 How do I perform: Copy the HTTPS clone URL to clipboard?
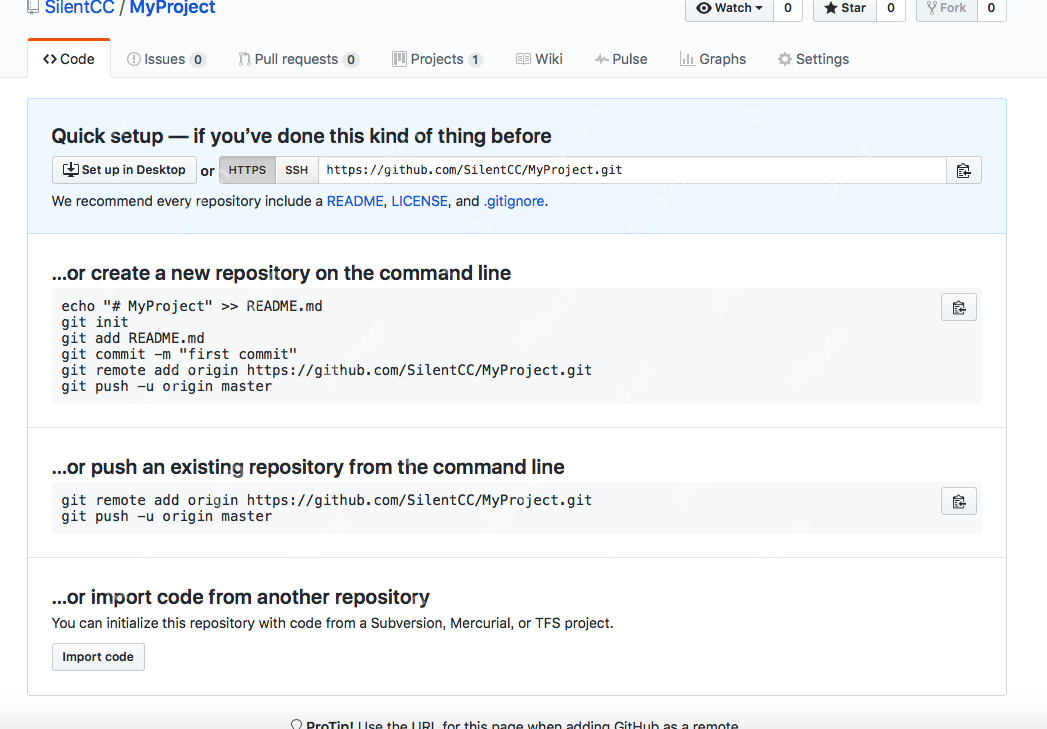pyautogui.click(x=963, y=170)
